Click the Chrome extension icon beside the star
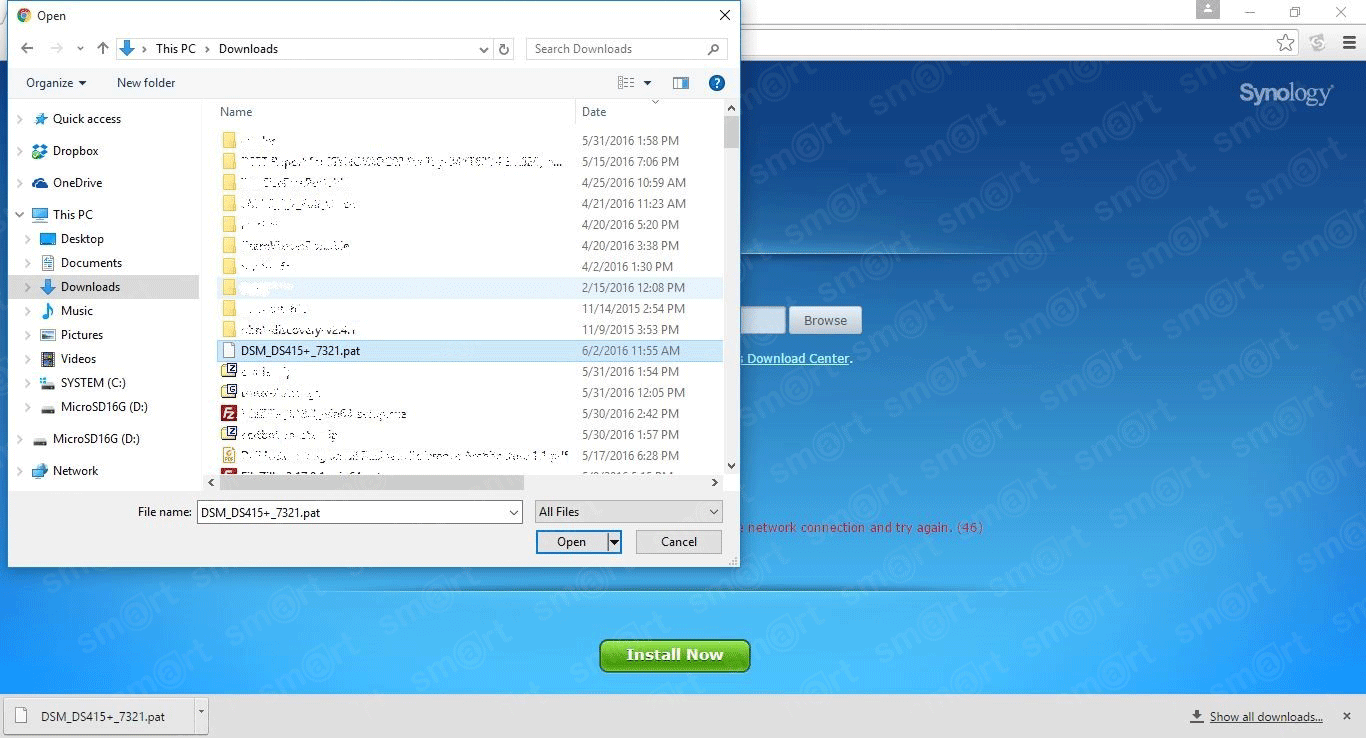 click(1318, 43)
